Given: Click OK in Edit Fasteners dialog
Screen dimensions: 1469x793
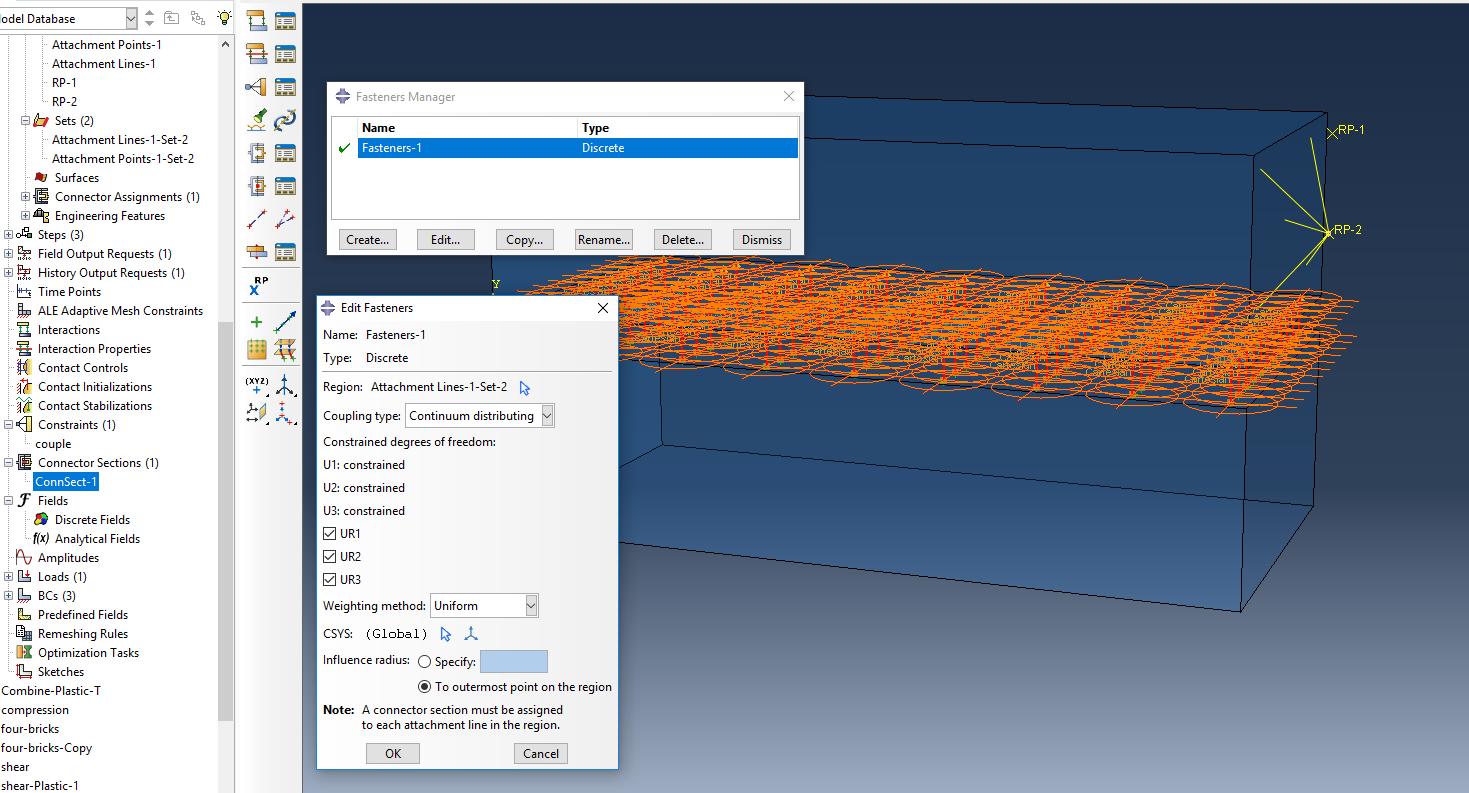Looking at the screenshot, I should coord(393,754).
